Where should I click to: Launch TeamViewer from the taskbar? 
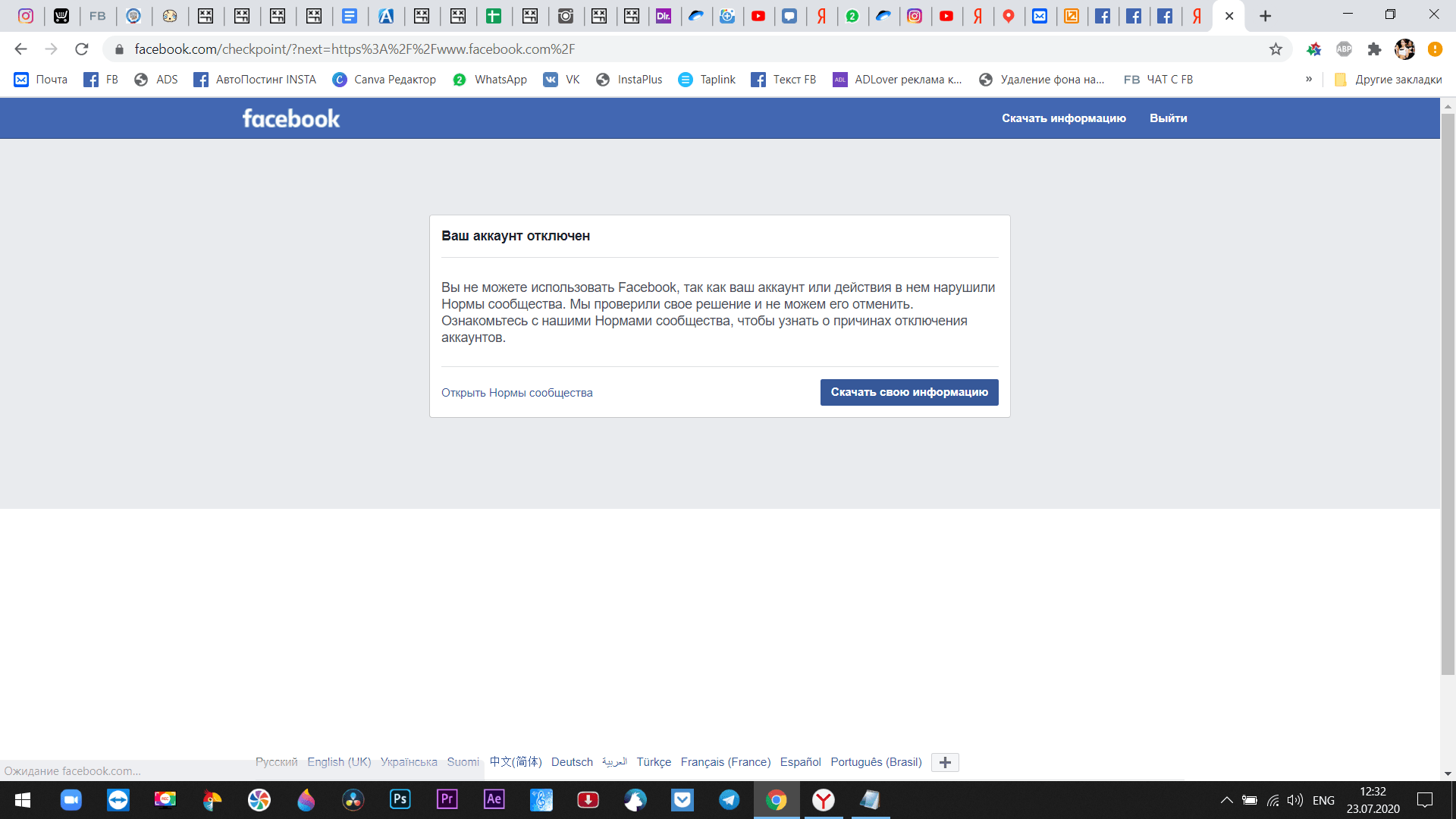point(118,800)
